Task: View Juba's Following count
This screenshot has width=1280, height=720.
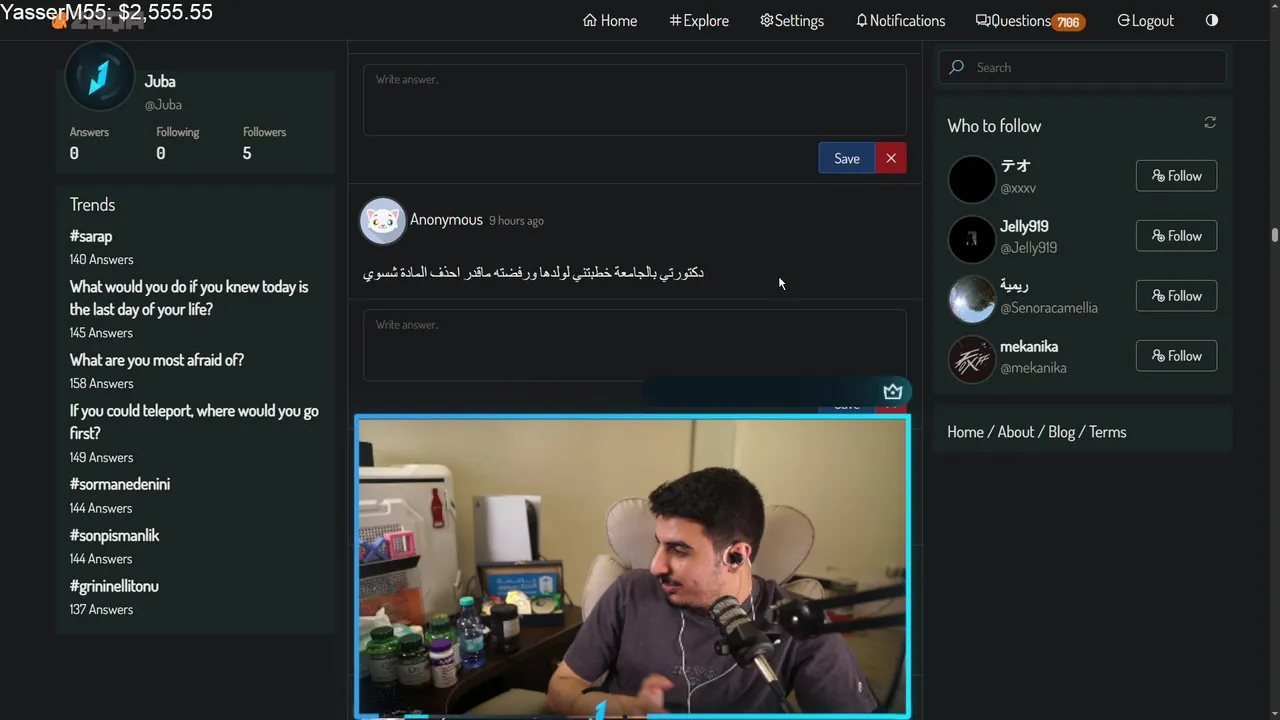Action: point(177,143)
